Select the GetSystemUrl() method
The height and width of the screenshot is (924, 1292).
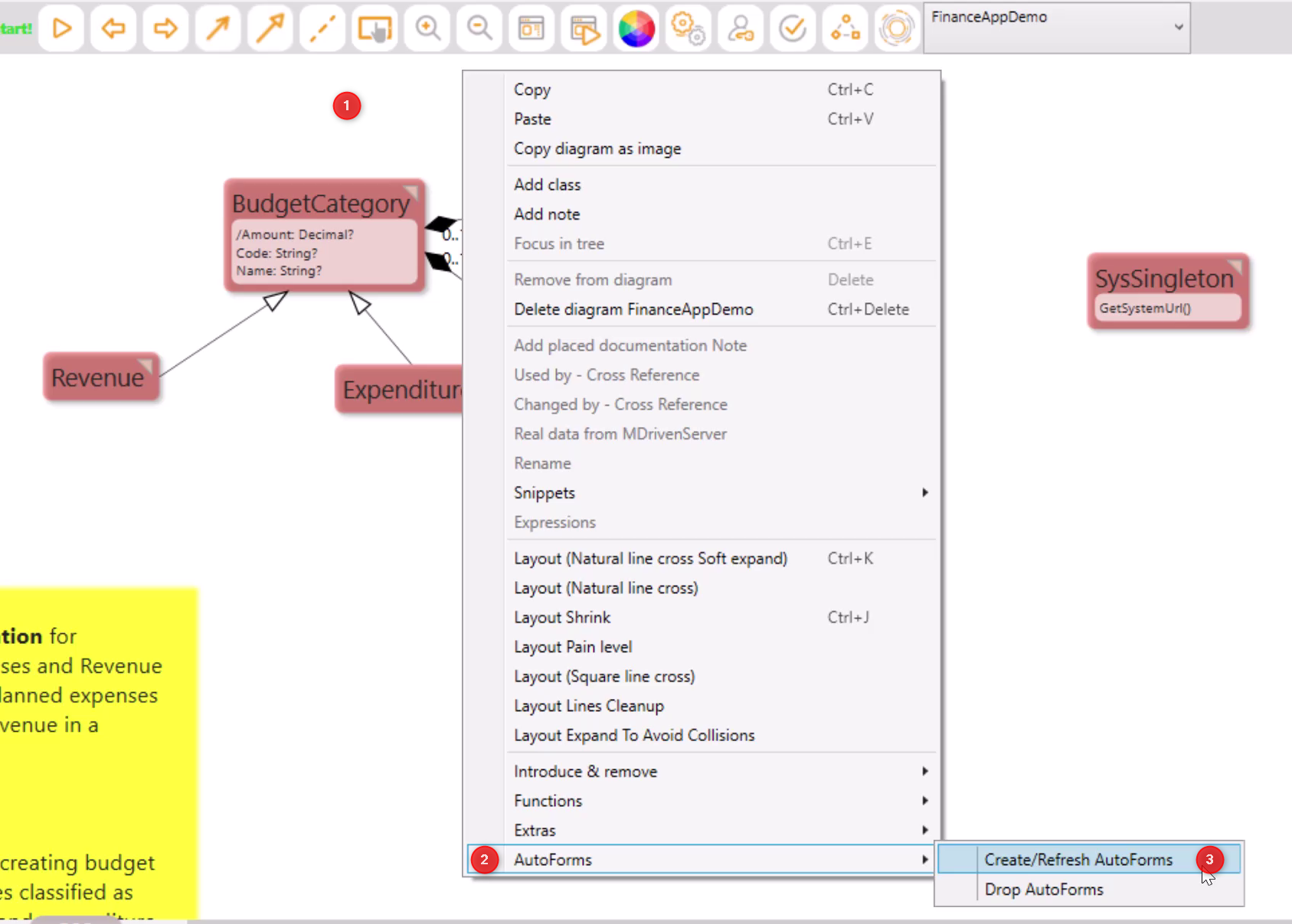point(1145,309)
